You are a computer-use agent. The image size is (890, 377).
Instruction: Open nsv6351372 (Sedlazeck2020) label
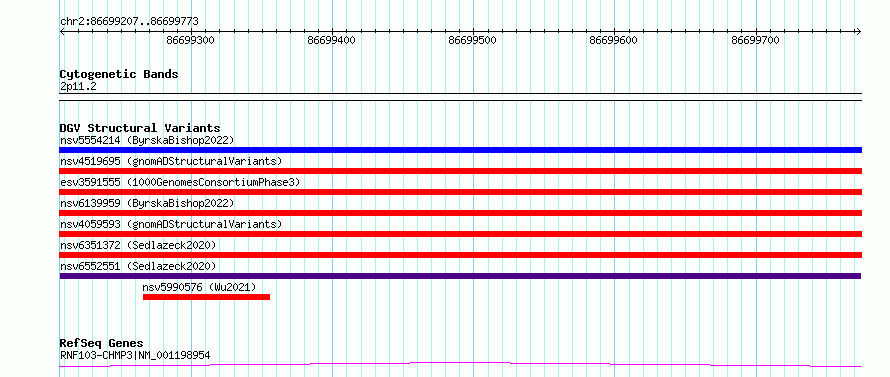point(138,245)
